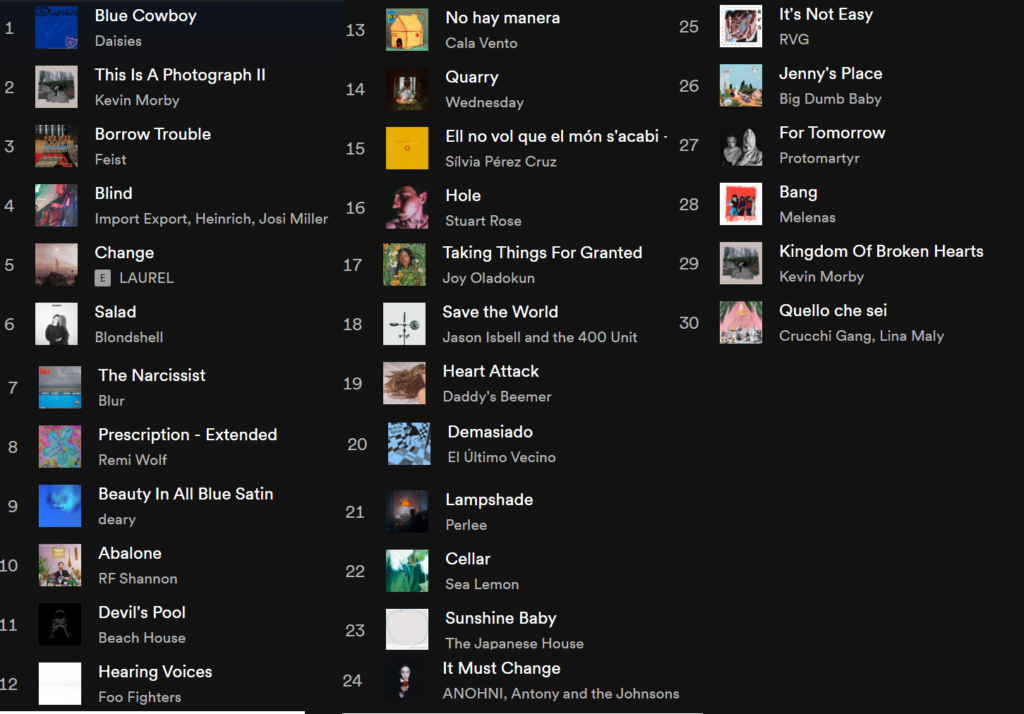Select the track titled Salad

pos(116,312)
